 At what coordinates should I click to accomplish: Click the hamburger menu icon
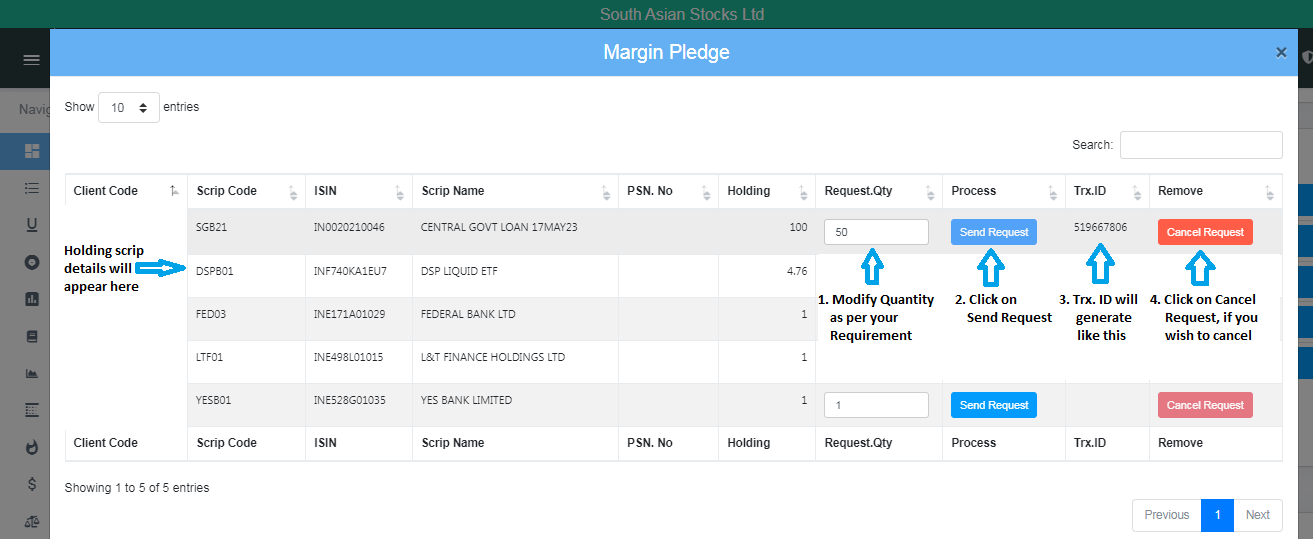(31, 59)
